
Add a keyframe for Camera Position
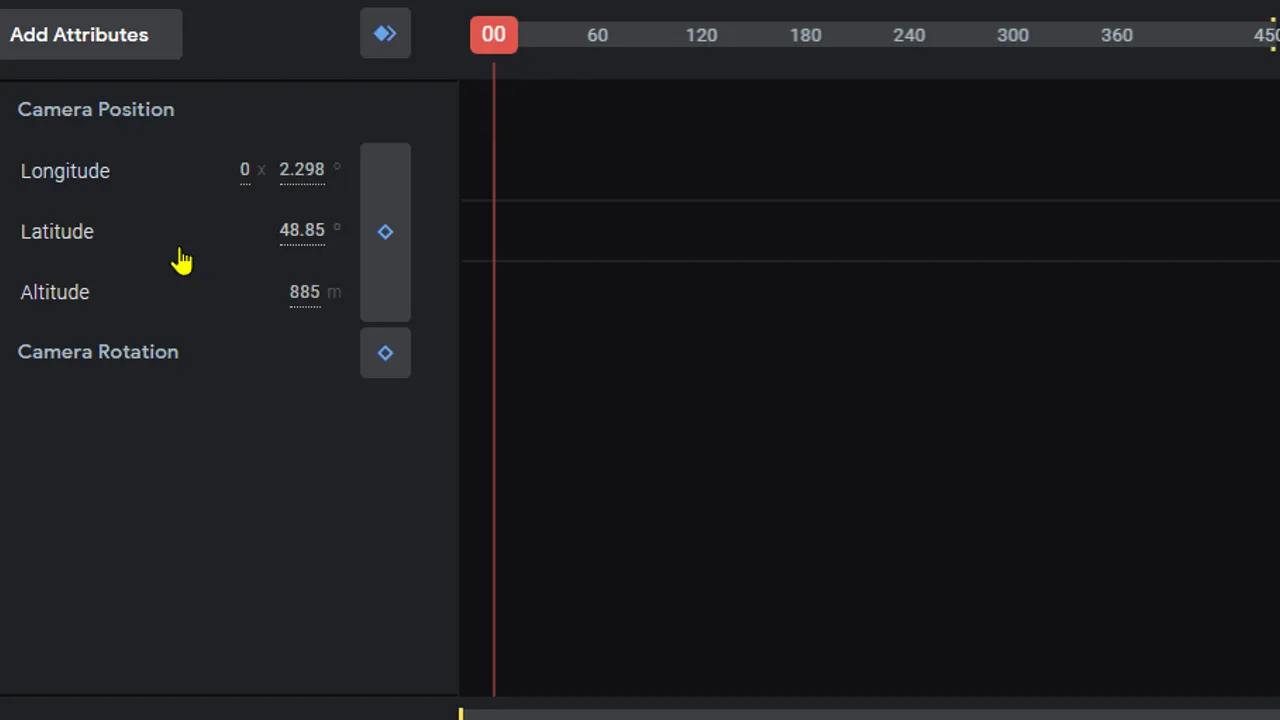pyautogui.click(x=385, y=232)
